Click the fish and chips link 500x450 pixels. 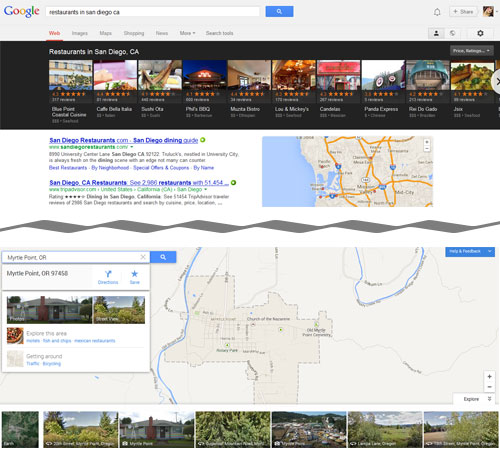[57, 341]
